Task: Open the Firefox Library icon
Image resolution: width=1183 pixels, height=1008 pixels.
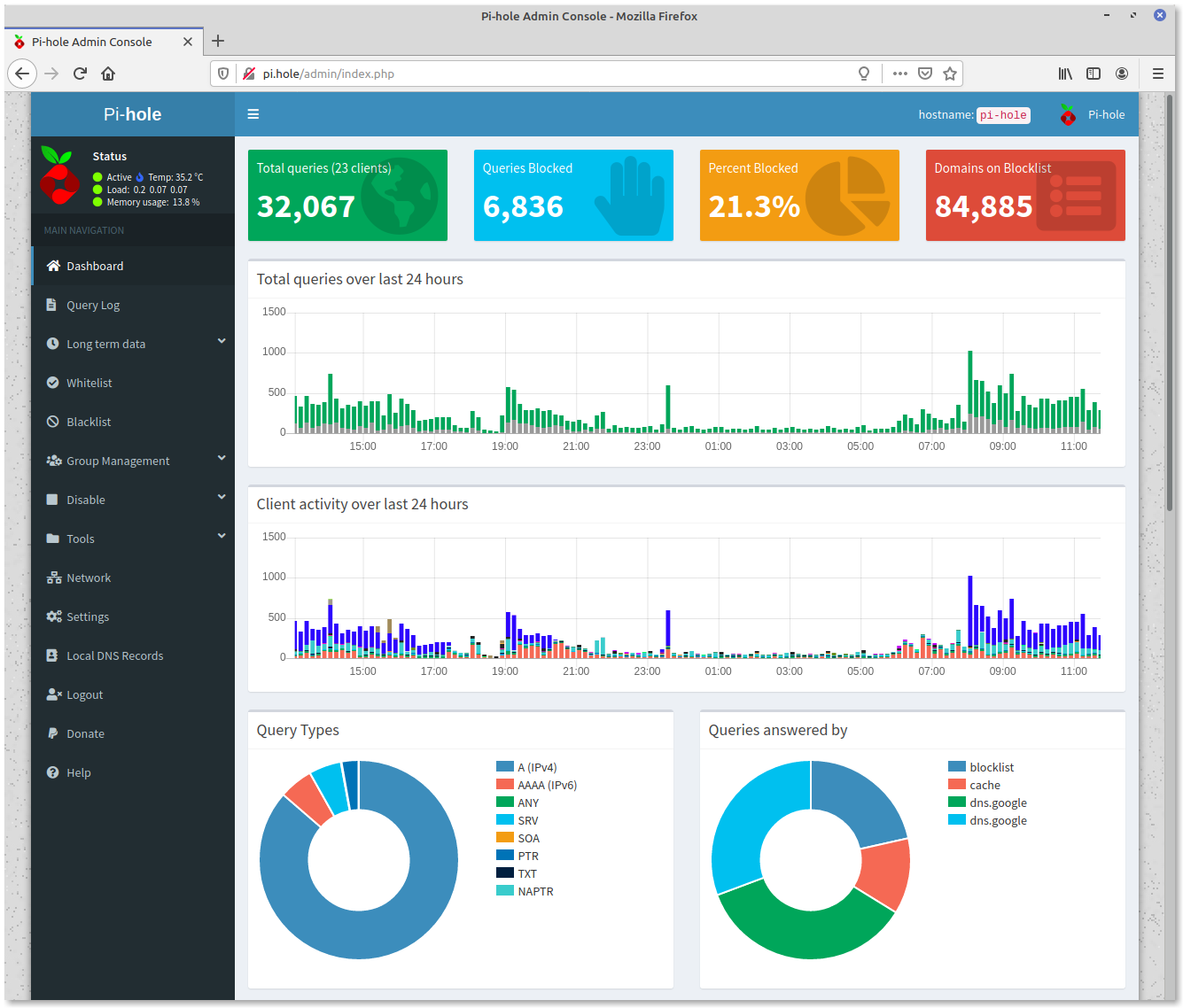Action: coord(1065,74)
